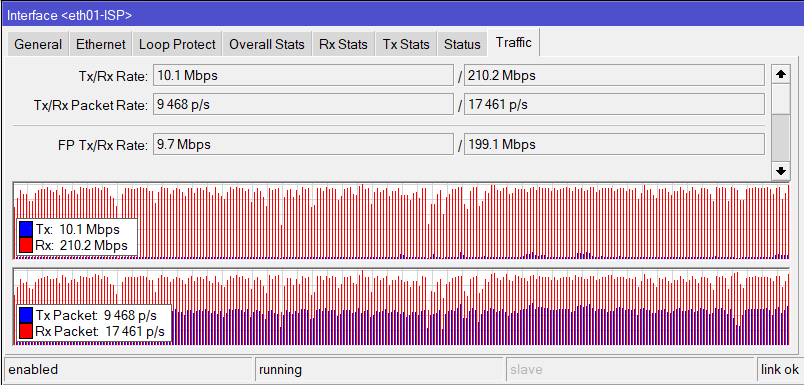Click 'Tx: 10.1 Mbps' legend text
Image resolution: width=804 pixels, height=385 pixels.
(x=77, y=229)
